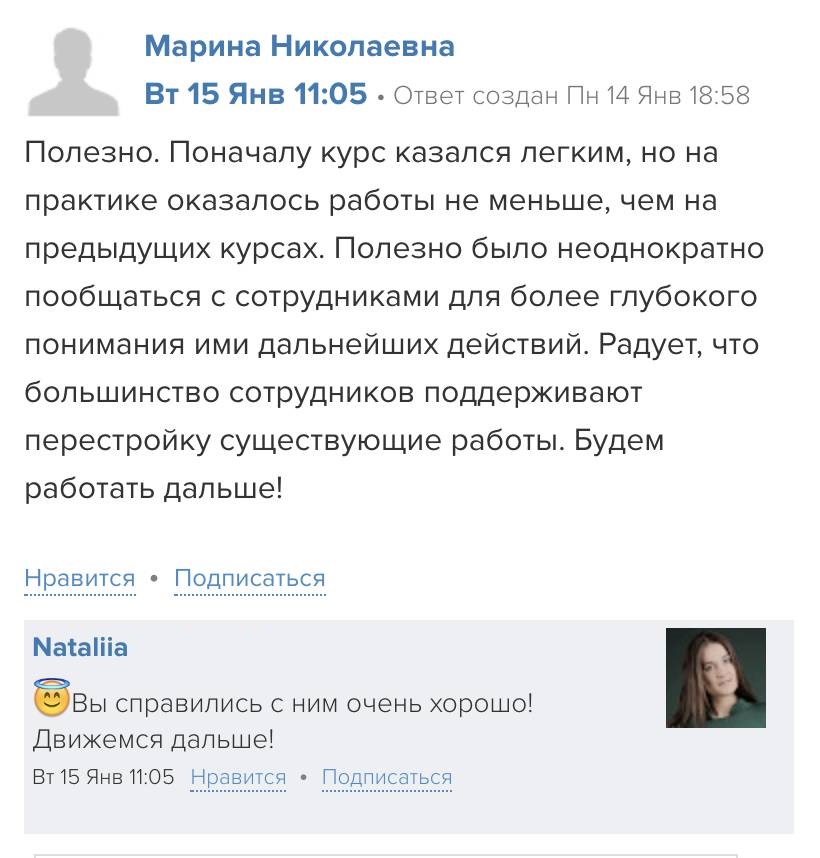Image resolution: width=820 pixels, height=858 pixels.
Task: Click the text 'Ответ создан Пн 14 Янв 18:58'
Action: point(571,96)
